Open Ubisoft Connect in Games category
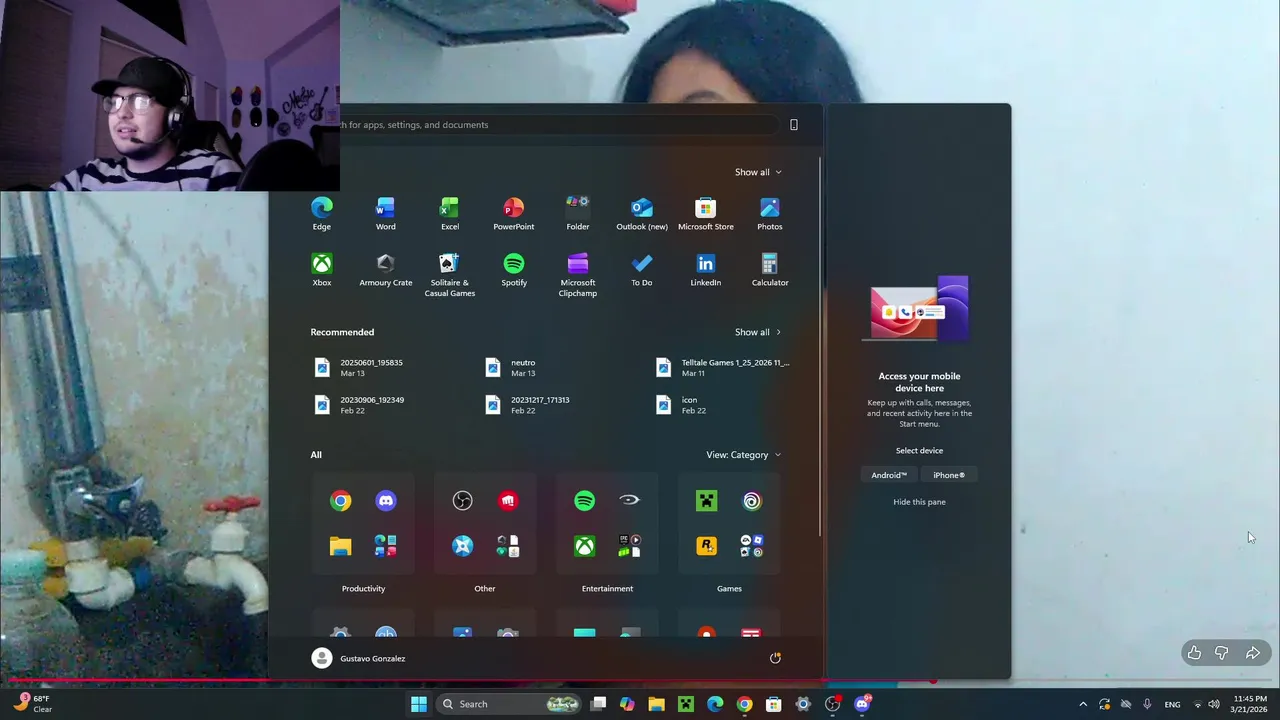The width and height of the screenshot is (1280, 720). (x=752, y=501)
